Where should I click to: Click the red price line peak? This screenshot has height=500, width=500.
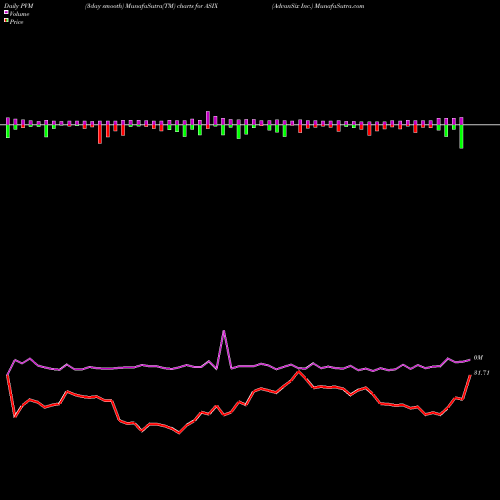(x=299, y=372)
